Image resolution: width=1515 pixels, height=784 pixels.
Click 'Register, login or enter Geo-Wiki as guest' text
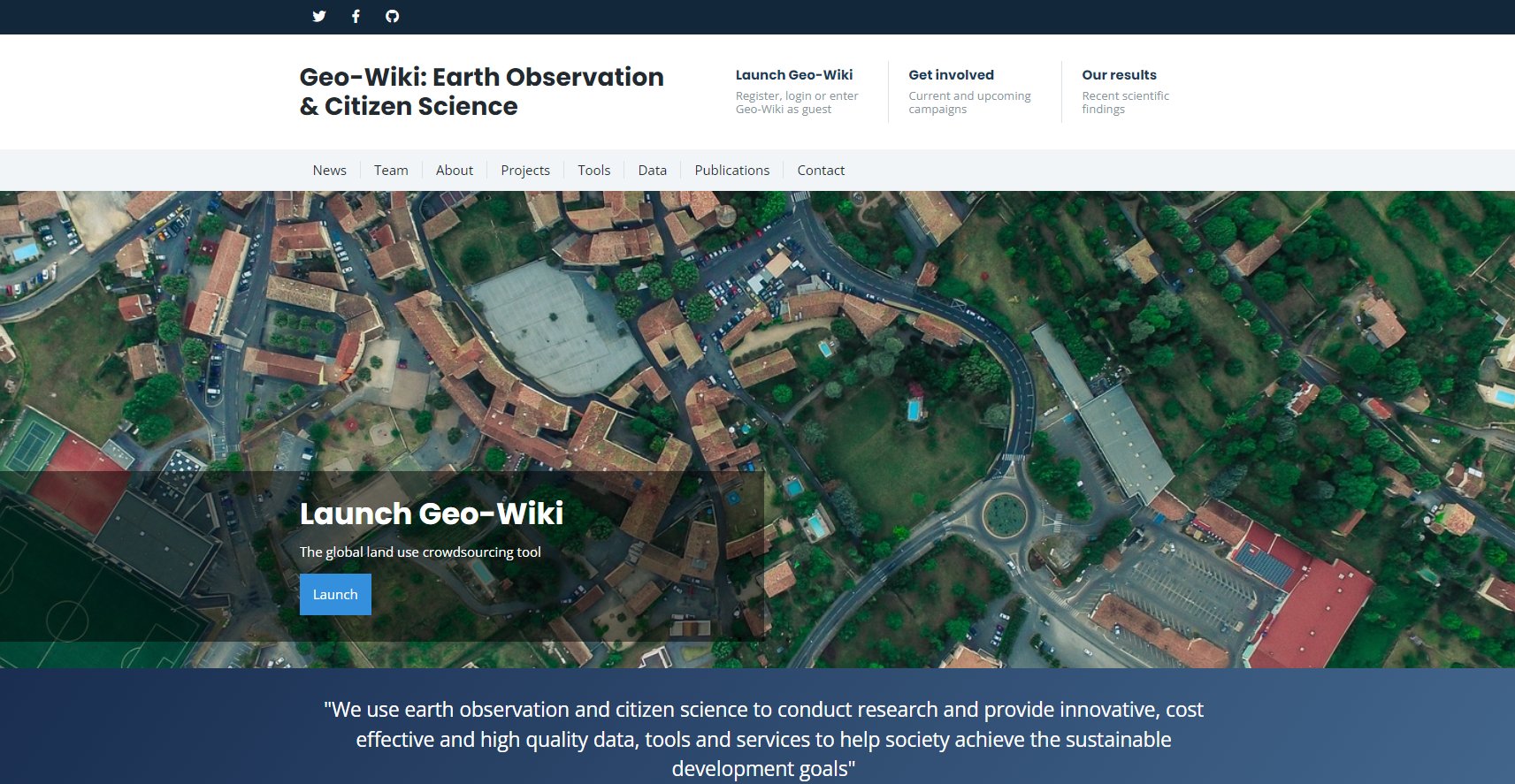pos(797,103)
